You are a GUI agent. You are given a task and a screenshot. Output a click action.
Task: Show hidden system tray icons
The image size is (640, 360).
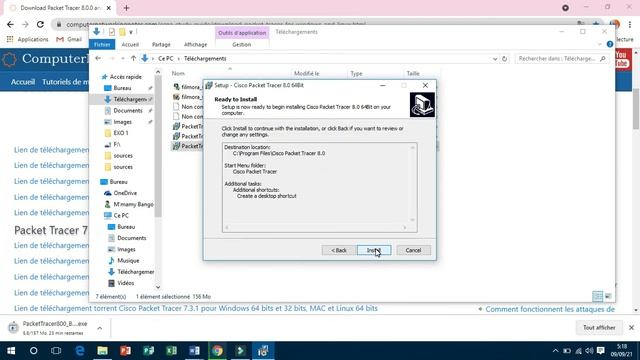pos(556,351)
